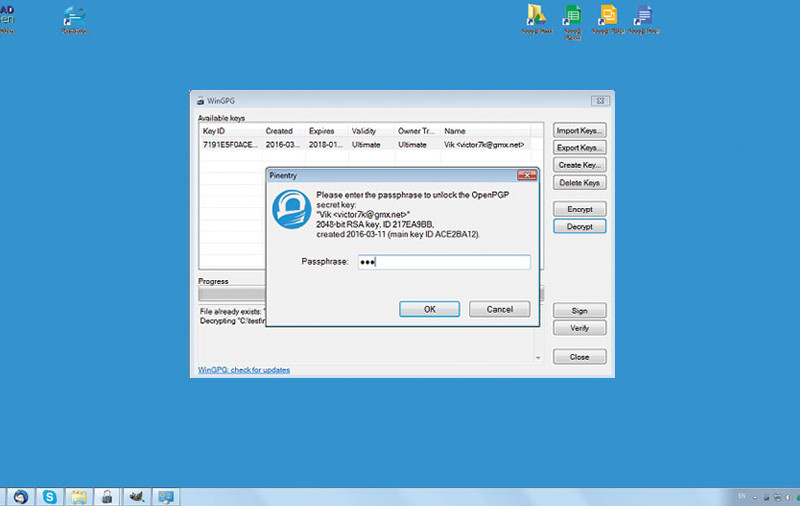Click the Verify button
The height and width of the screenshot is (506, 800).
(x=580, y=328)
